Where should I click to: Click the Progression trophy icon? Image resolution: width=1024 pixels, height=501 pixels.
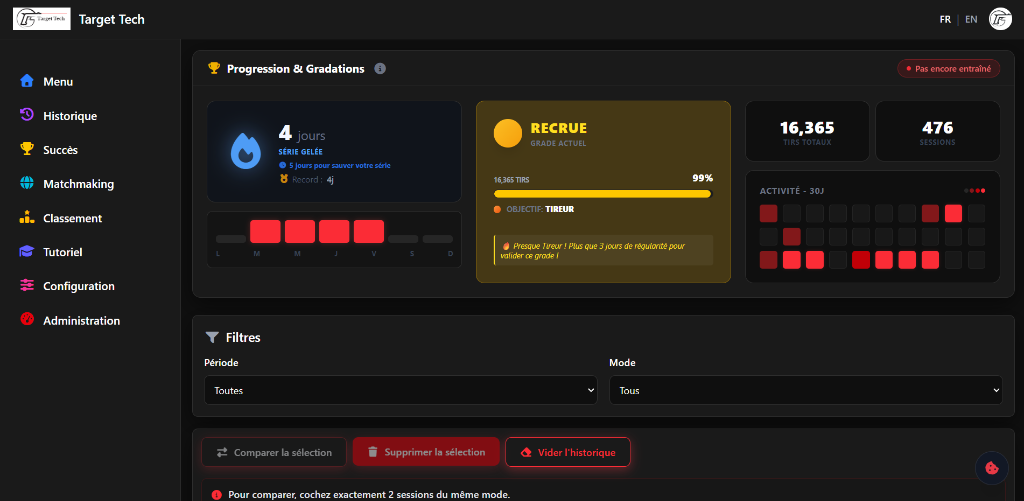click(214, 68)
